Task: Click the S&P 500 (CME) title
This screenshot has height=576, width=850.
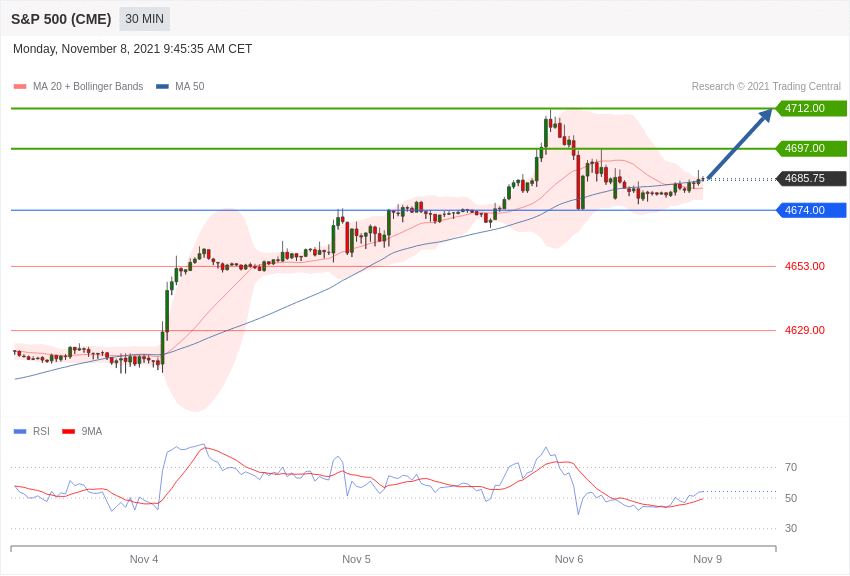Action: 61,19
